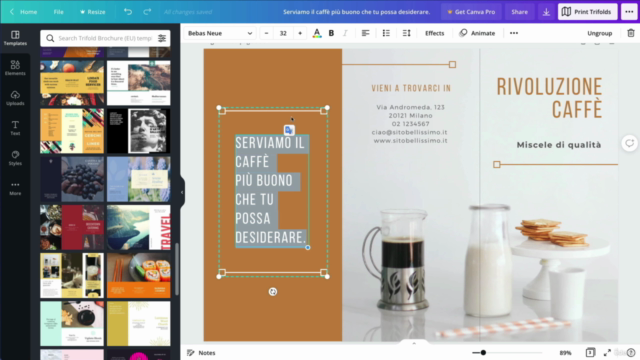Click the font size value 32
This screenshot has height=360, width=640.
coord(283,33)
